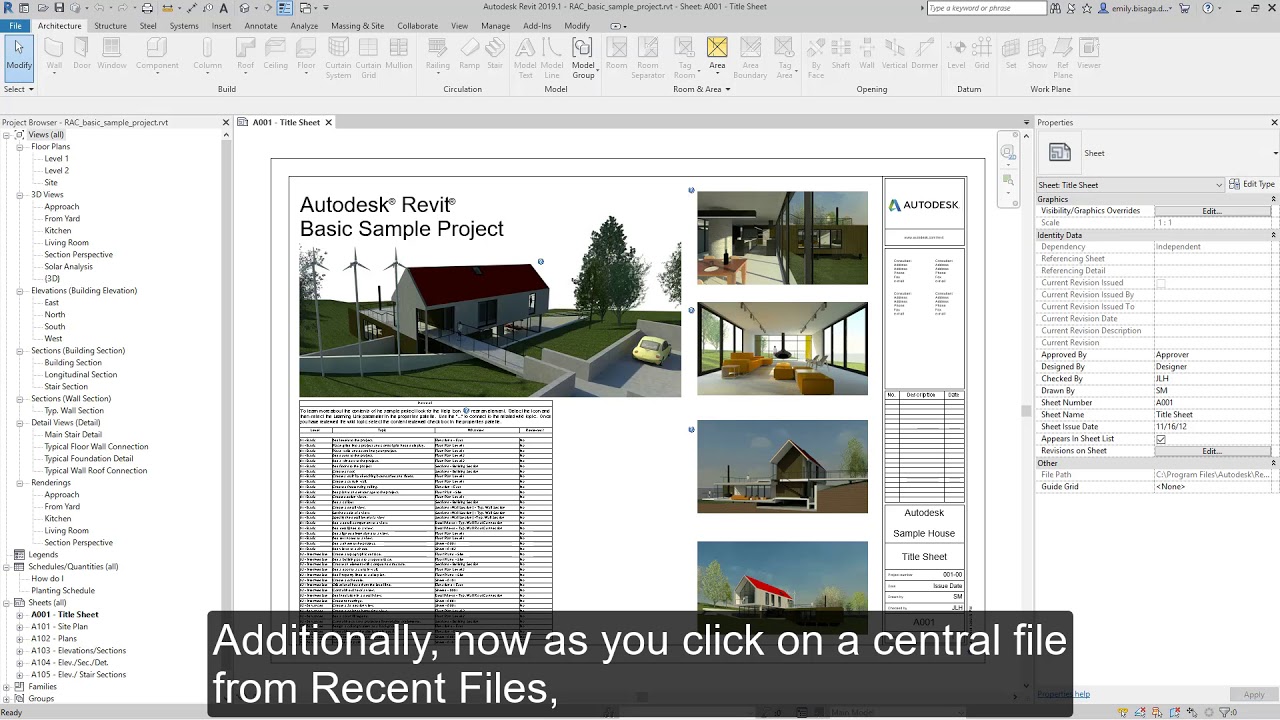Image resolution: width=1280 pixels, height=720 pixels.
Task: Open the File menu
Action: click(x=15, y=25)
